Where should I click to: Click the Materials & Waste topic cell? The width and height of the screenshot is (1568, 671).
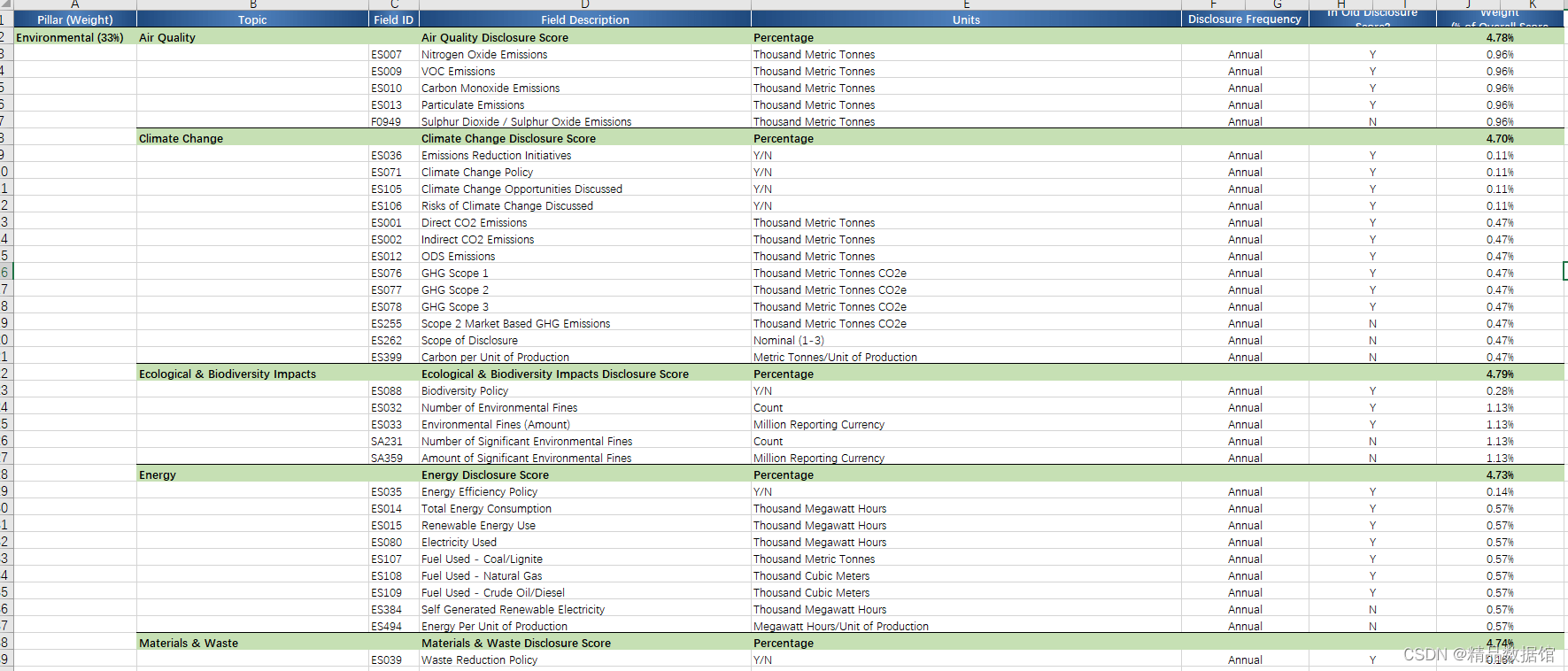[252, 643]
